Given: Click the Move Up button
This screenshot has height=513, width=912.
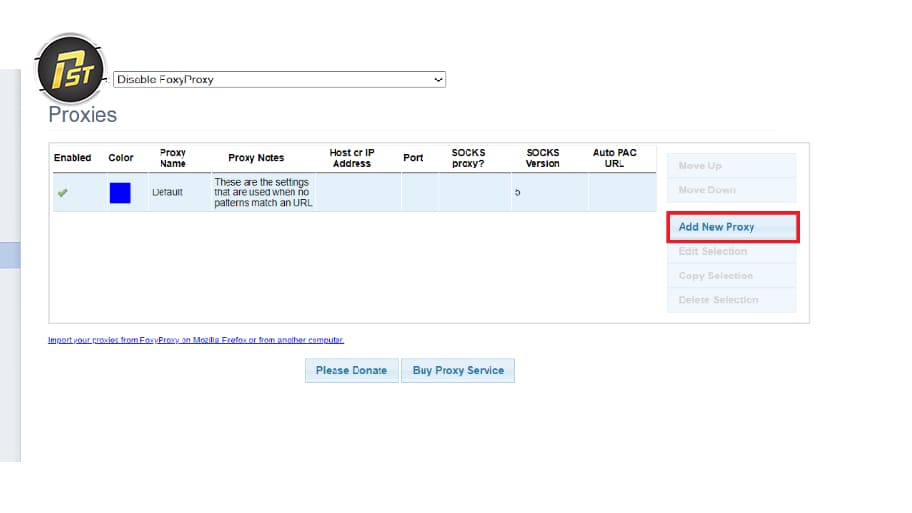Looking at the screenshot, I should point(731,166).
